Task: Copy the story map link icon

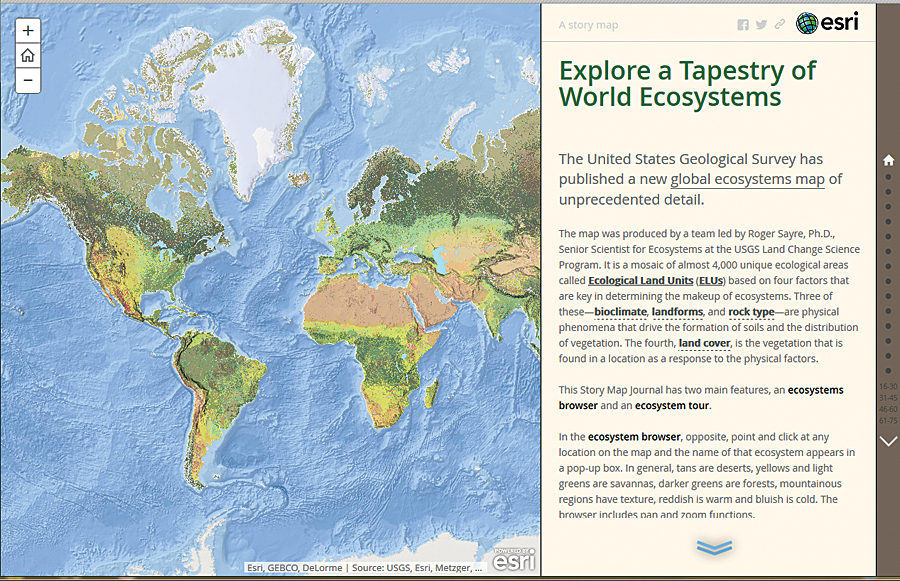Action: click(779, 23)
